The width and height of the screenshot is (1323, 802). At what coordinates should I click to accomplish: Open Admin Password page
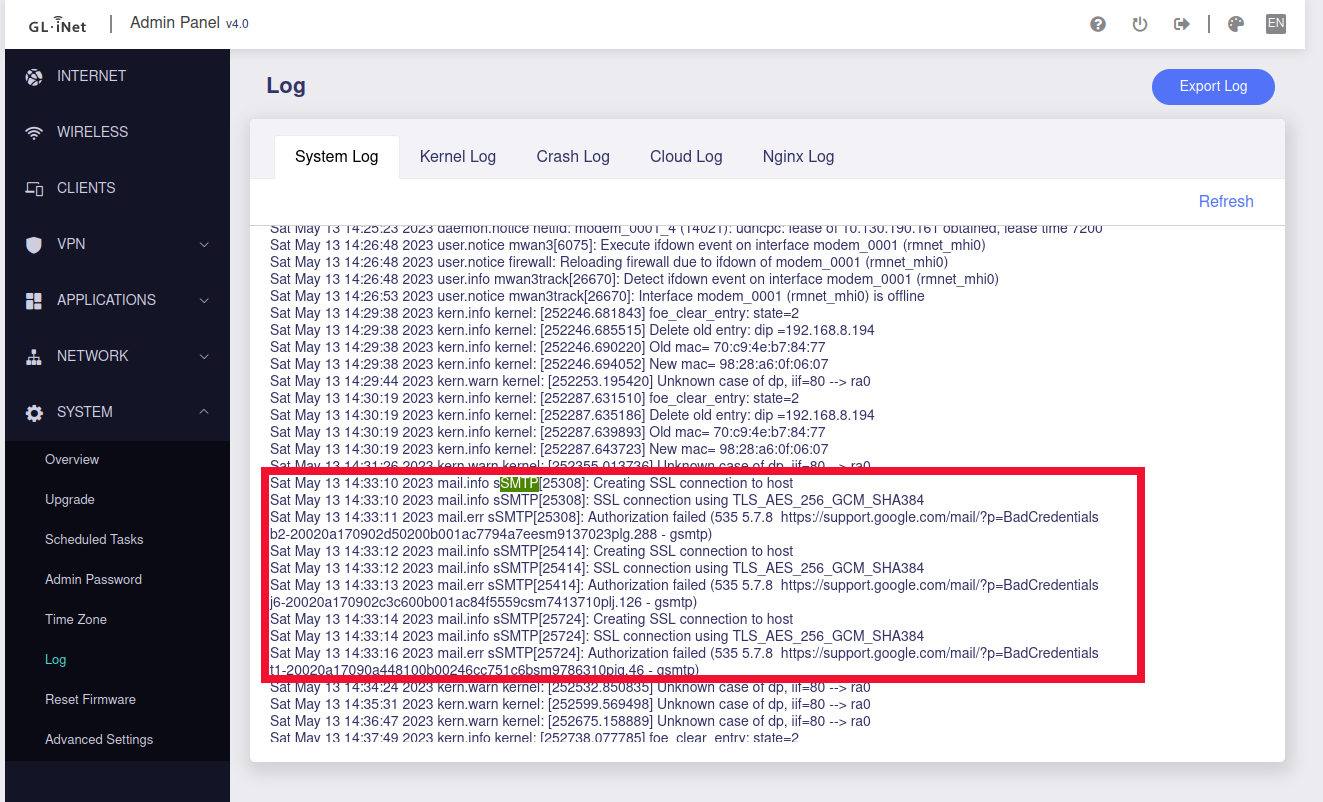point(93,580)
